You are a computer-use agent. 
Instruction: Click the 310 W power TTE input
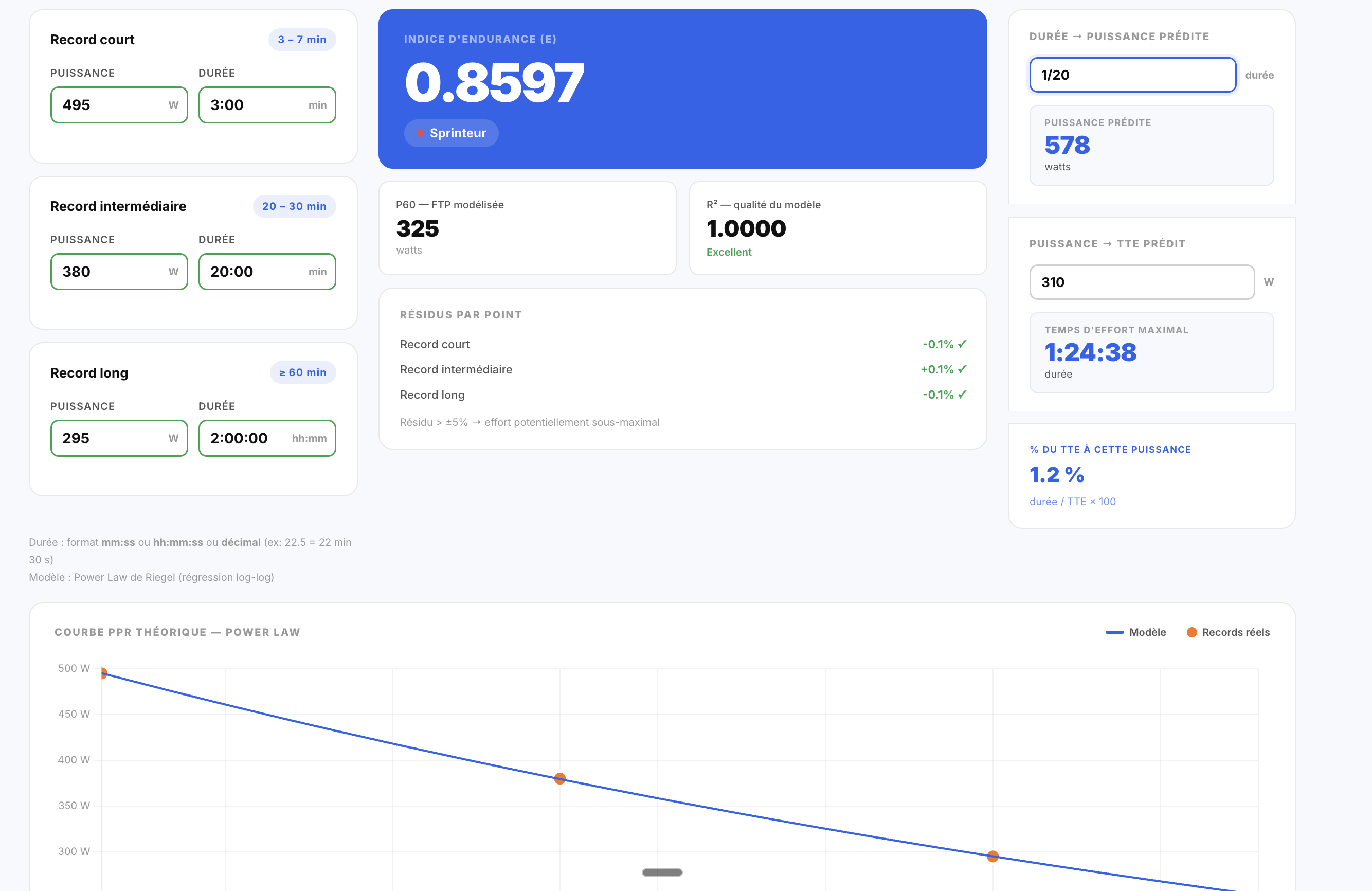tap(1142, 282)
